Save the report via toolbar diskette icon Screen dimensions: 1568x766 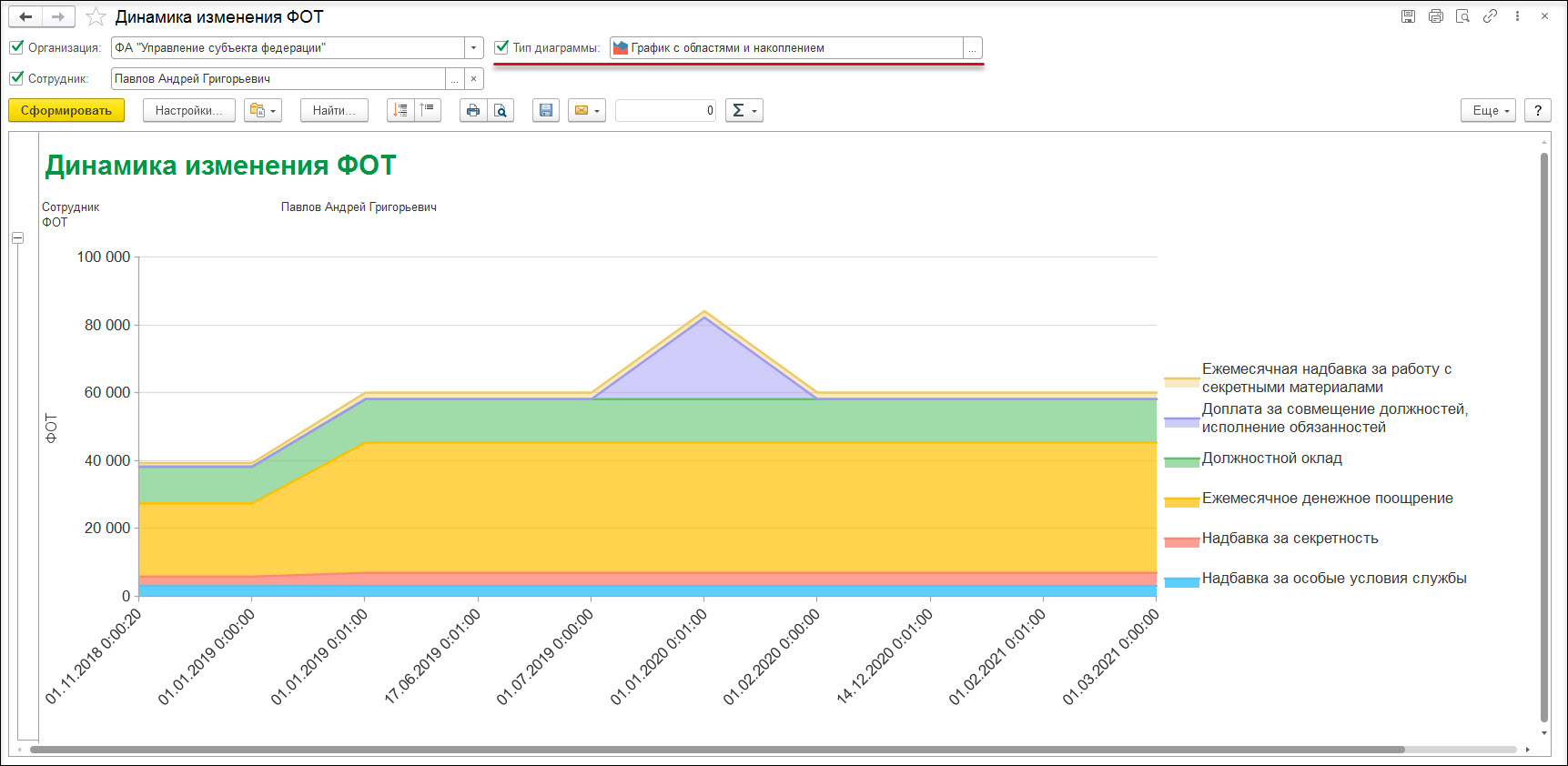(546, 110)
